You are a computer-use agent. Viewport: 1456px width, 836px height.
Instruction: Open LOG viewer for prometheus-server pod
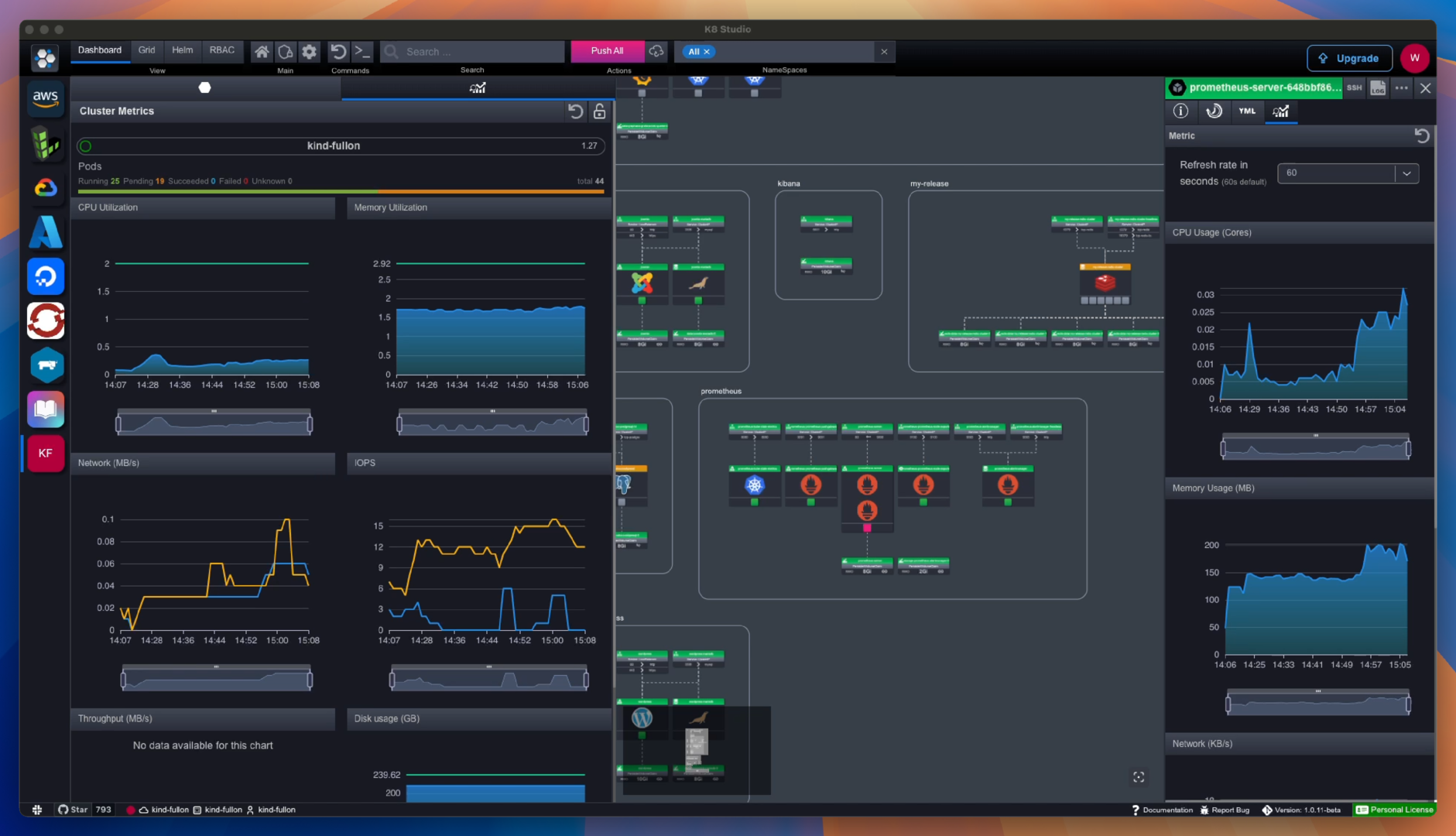point(1378,88)
